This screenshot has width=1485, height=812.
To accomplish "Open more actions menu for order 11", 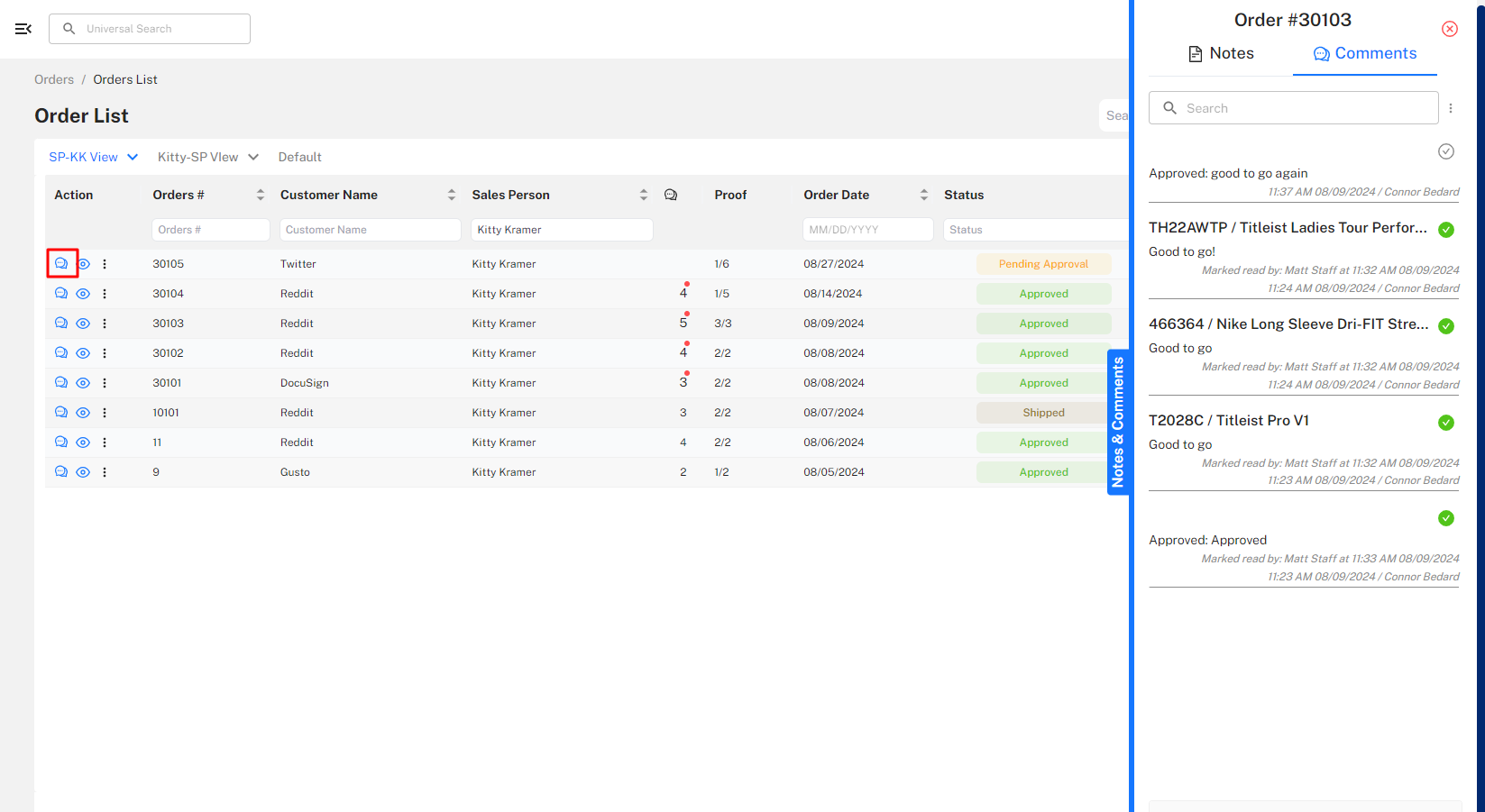I will pyautogui.click(x=105, y=442).
